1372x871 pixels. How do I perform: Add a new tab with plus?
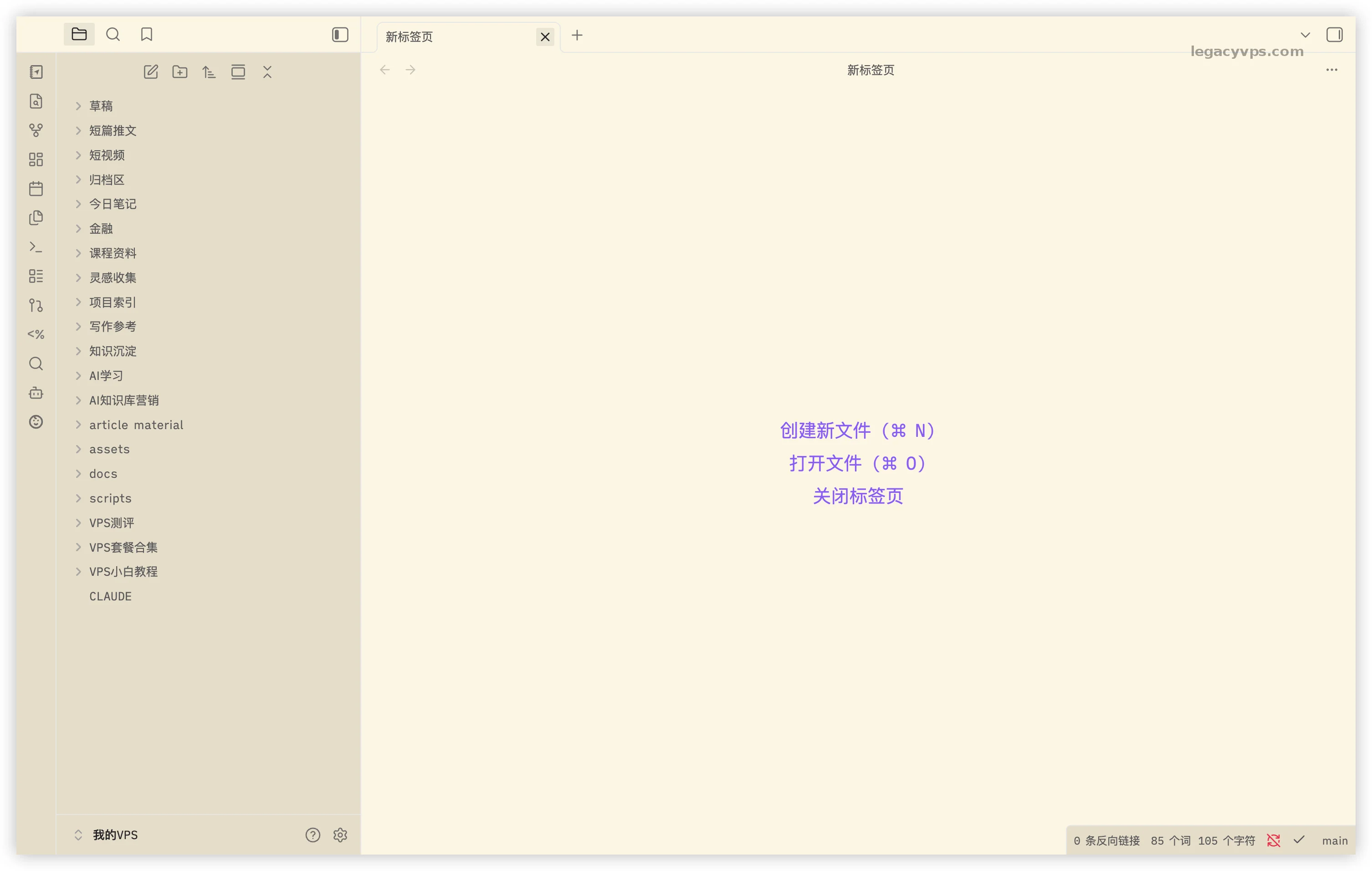577,36
